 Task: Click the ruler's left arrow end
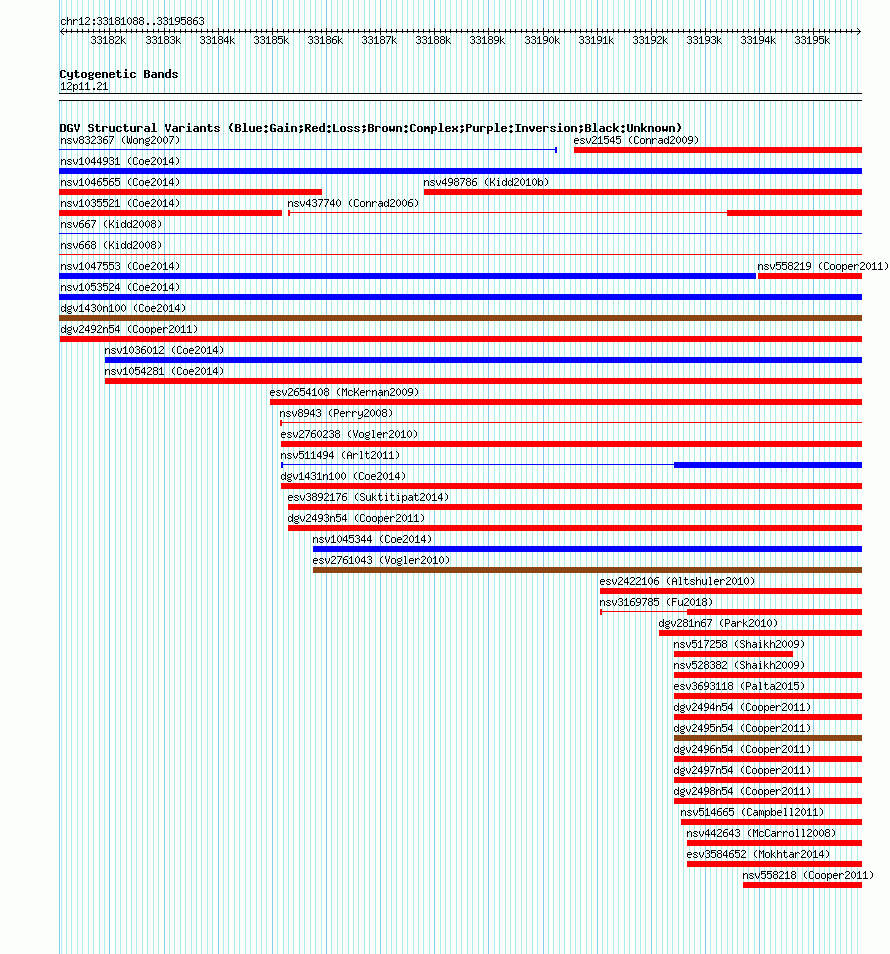click(63, 31)
